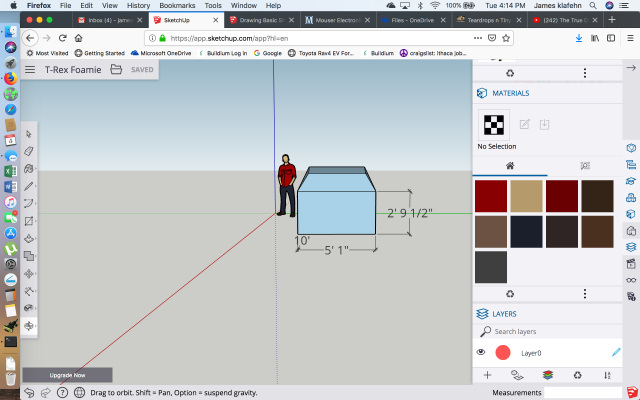
Task: Select the dark navy material swatch
Action: point(526,231)
